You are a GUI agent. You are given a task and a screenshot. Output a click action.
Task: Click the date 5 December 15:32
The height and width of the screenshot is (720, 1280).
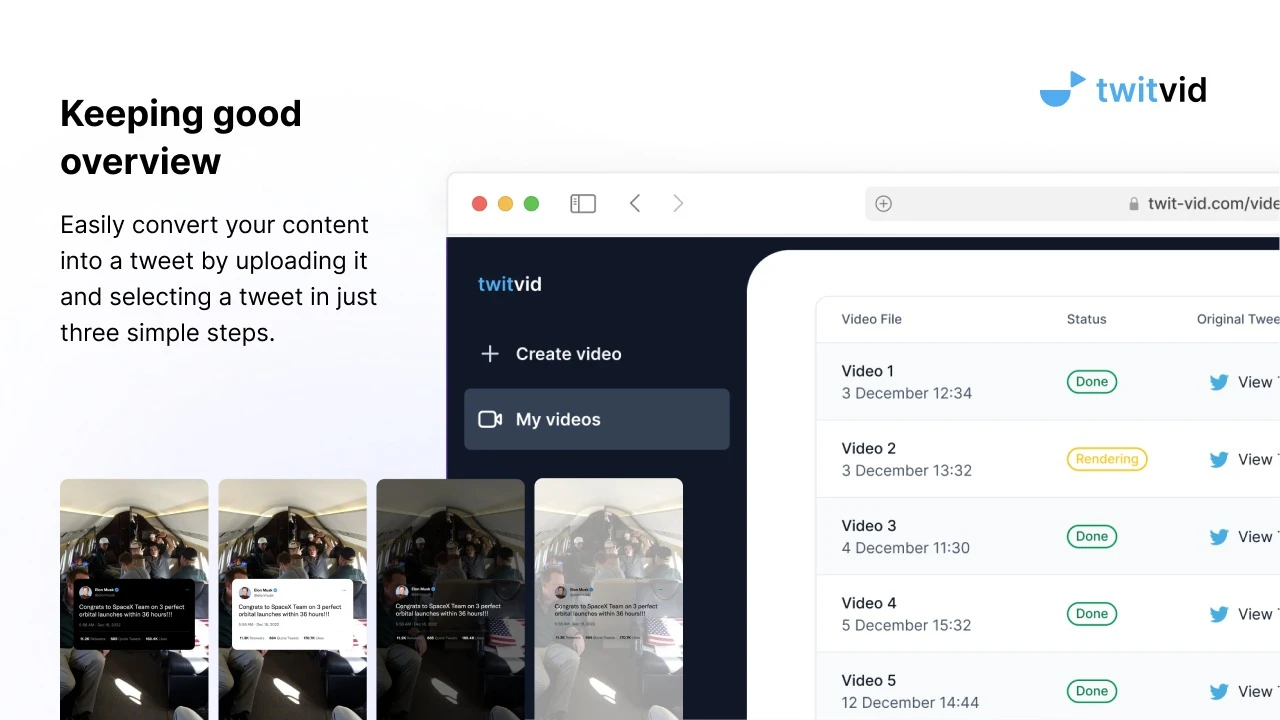coord(907,625)
